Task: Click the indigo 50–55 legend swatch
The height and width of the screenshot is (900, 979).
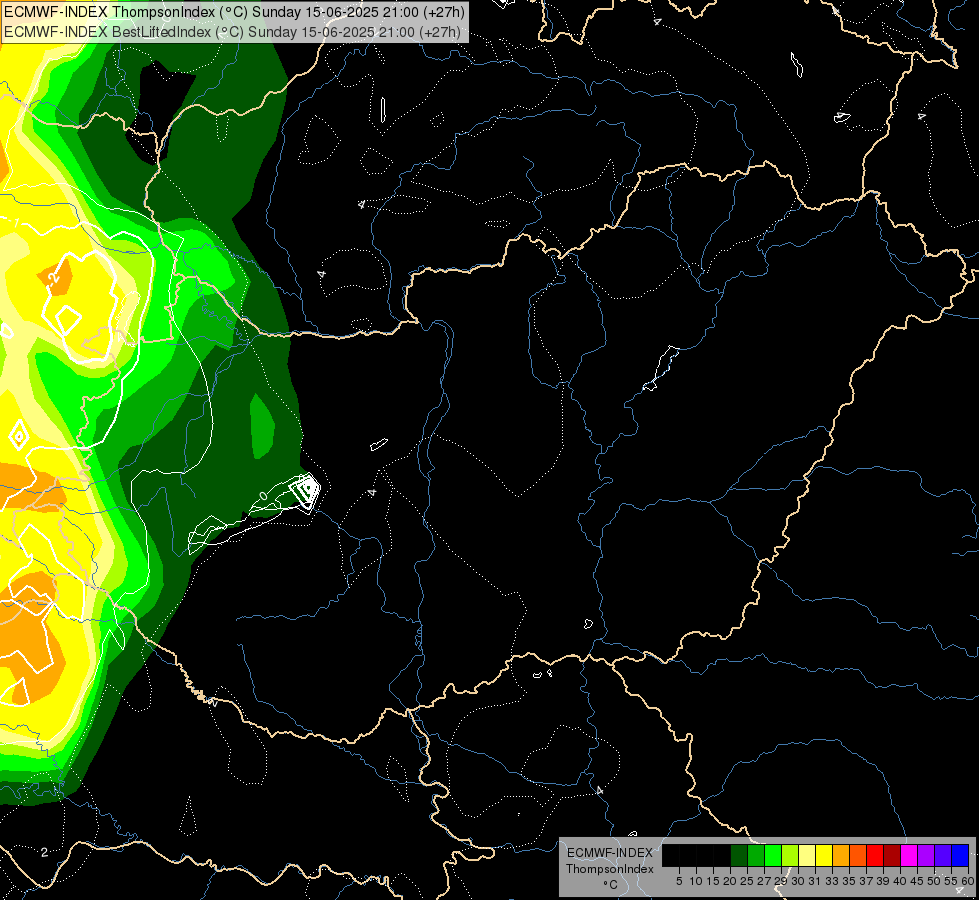Action: (943, 855)
